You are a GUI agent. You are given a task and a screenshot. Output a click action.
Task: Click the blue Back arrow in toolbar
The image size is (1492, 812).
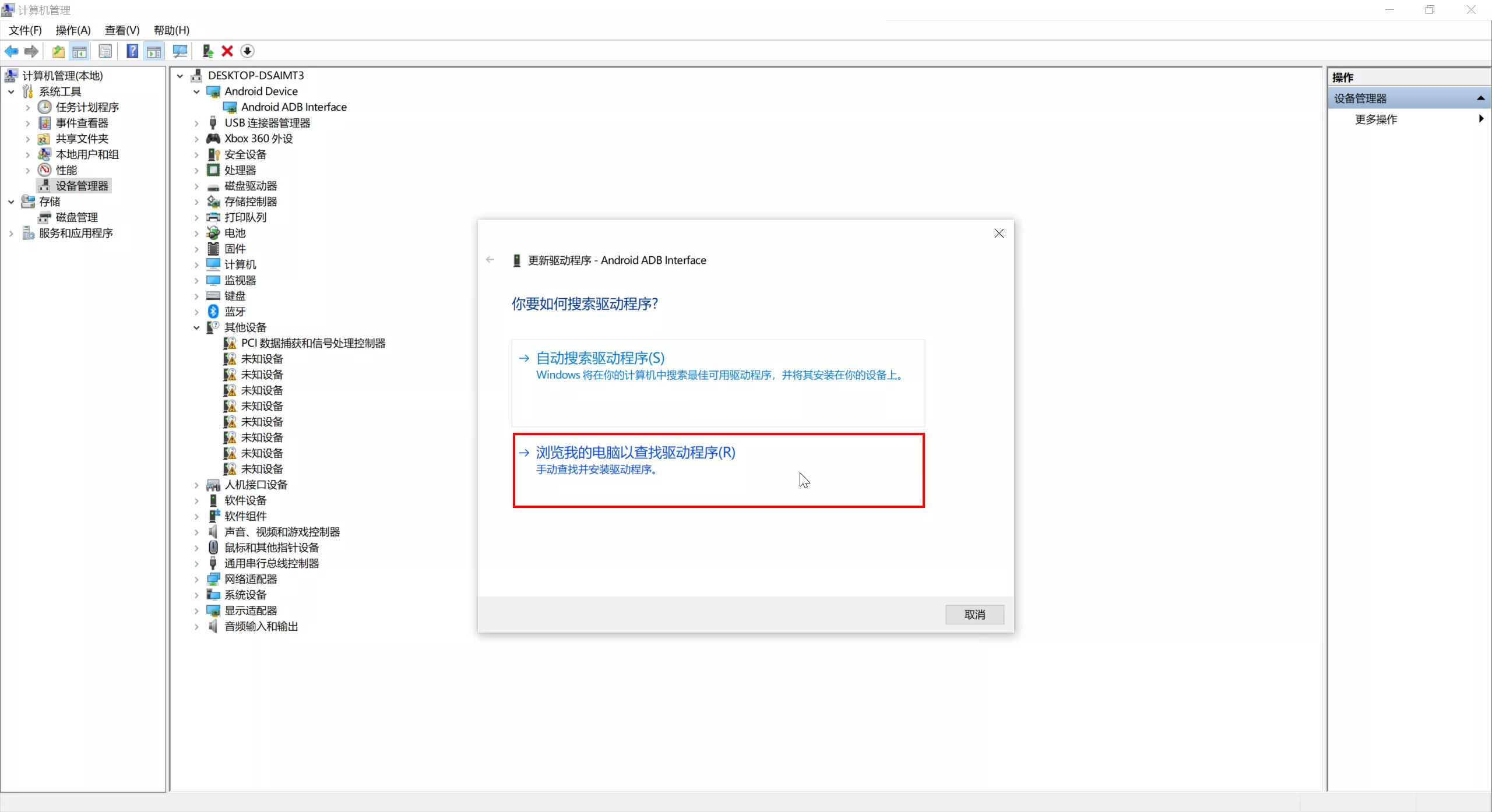click(11, 51)
